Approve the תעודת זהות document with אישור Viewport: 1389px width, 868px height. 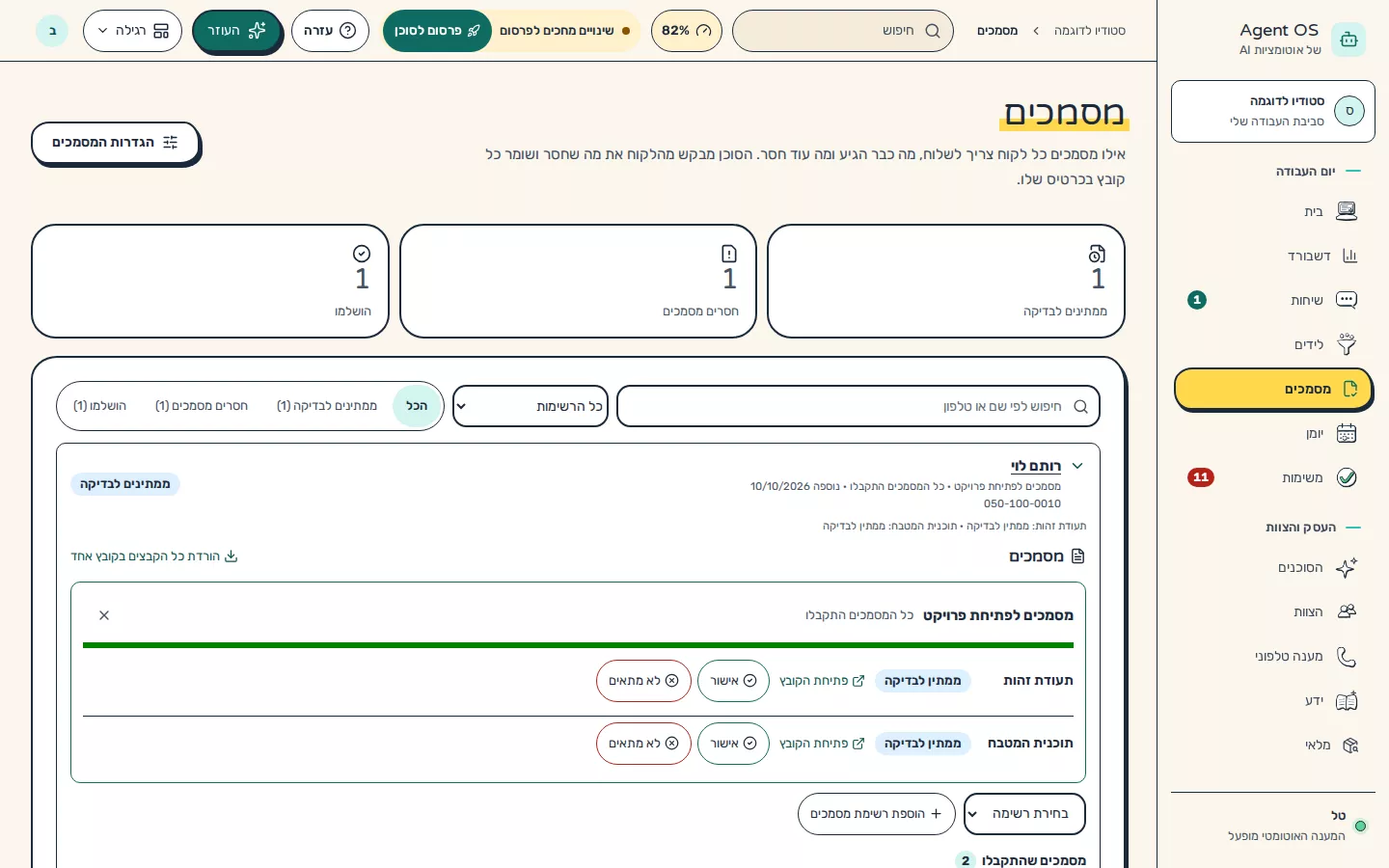pos(733,681)
